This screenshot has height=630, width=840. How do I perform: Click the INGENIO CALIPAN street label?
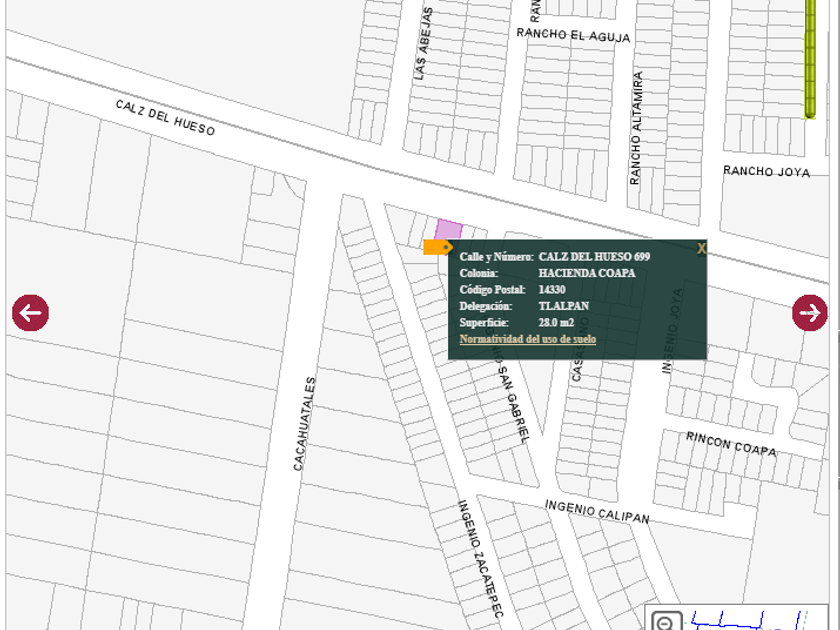tap(597, 512)
